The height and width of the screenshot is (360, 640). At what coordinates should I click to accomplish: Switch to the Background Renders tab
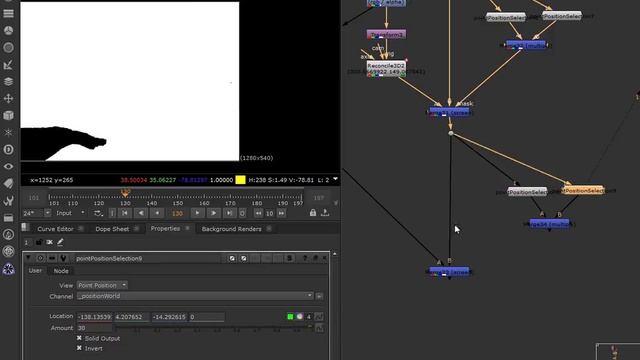(231, 229)
